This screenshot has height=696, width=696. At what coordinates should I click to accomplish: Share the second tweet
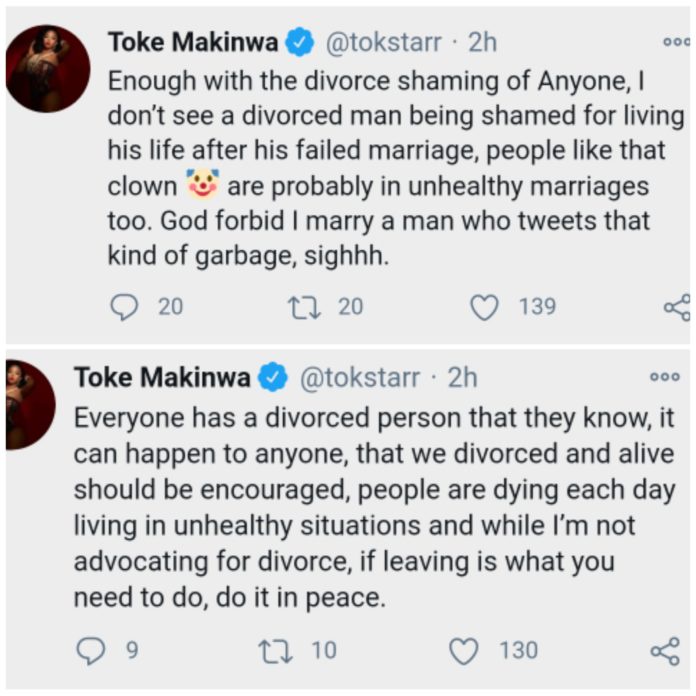pyautogui.click(x=665, y=651)
